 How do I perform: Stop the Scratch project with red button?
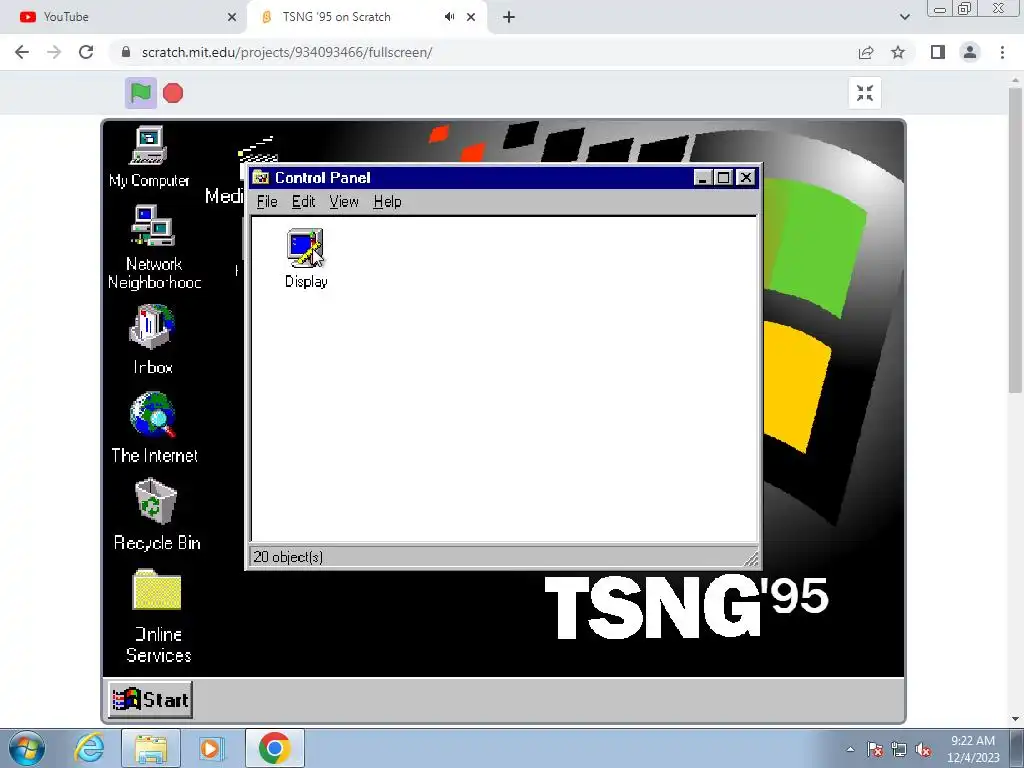[173, 93]
